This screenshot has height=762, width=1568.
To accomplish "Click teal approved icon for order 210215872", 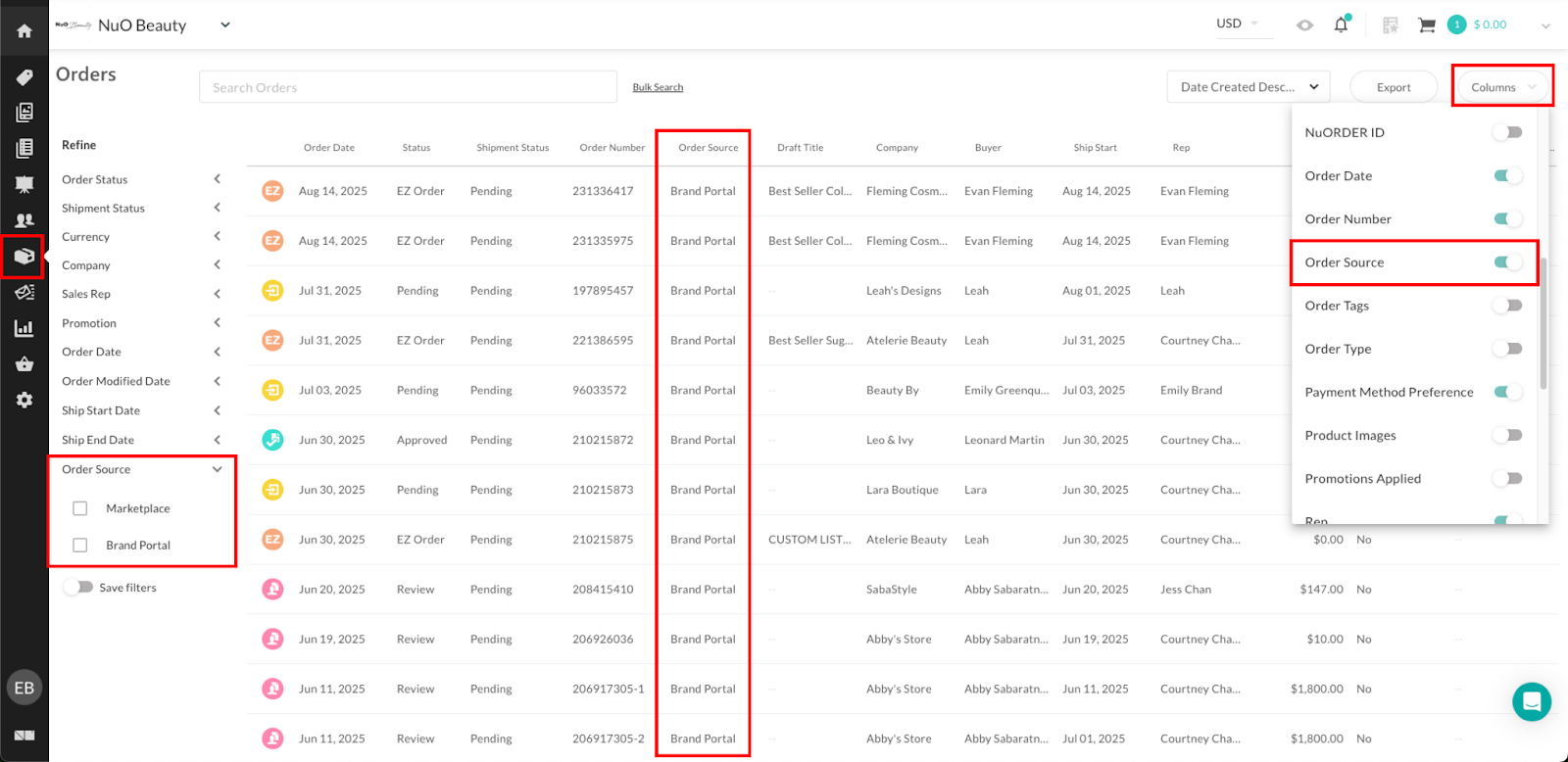I will coord(272,440).
